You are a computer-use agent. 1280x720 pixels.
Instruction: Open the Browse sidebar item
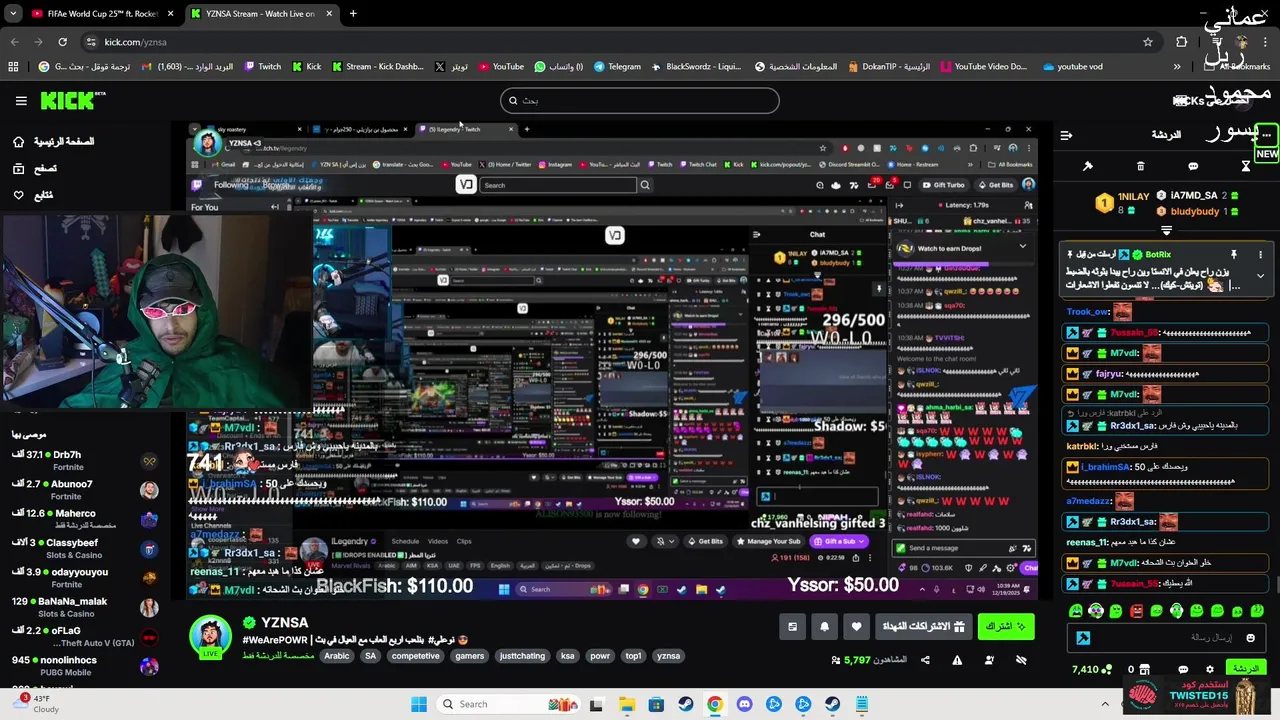click(x=36, y=169)
